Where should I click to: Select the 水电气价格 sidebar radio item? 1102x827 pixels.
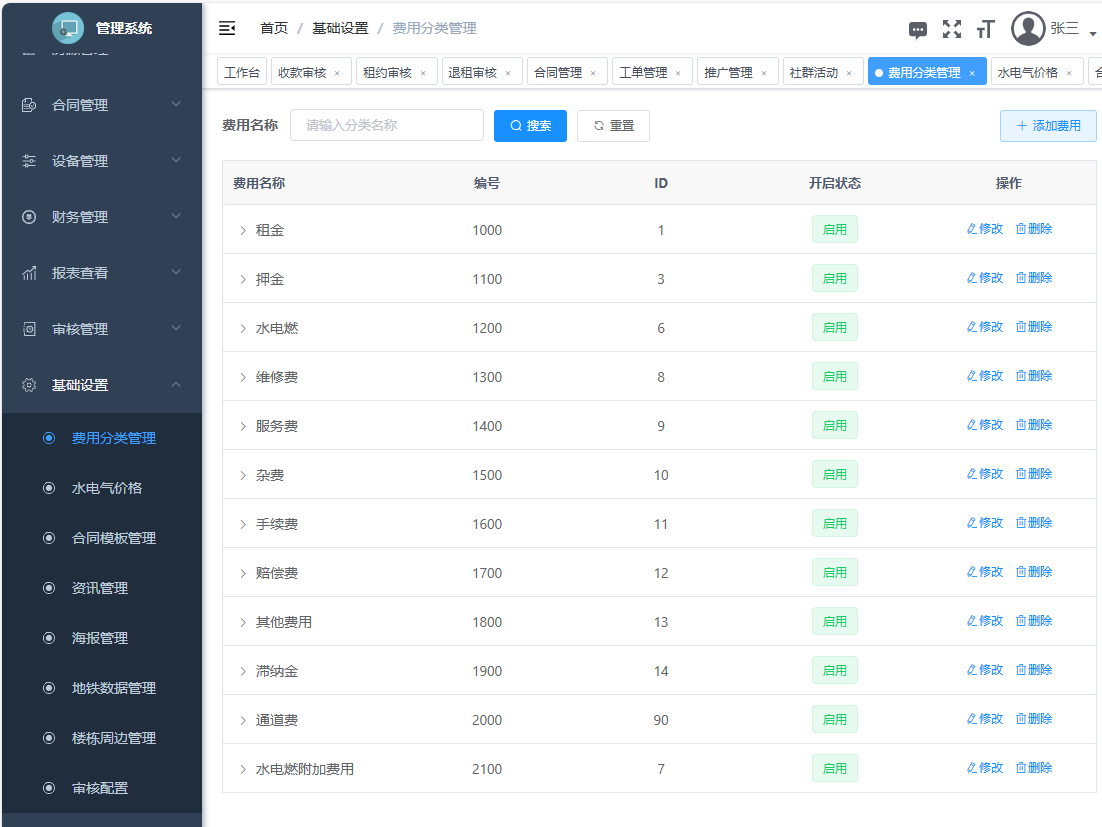(49, 488)
